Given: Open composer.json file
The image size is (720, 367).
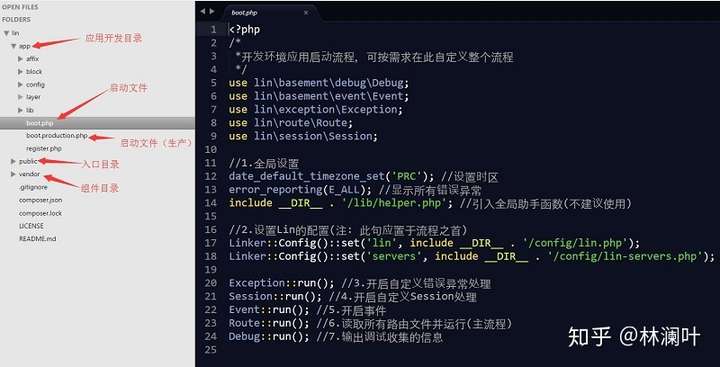Looking at the screenshot, I should [40, 200].
